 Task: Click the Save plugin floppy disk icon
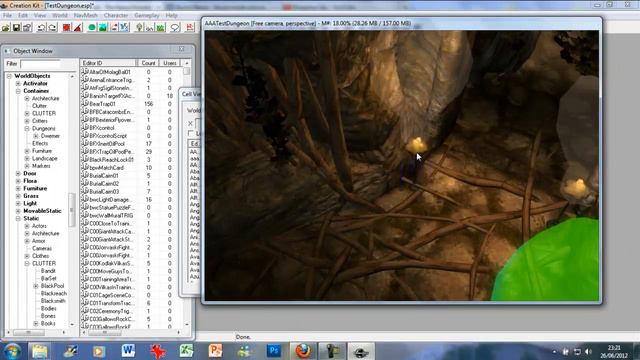click(16, 27)
